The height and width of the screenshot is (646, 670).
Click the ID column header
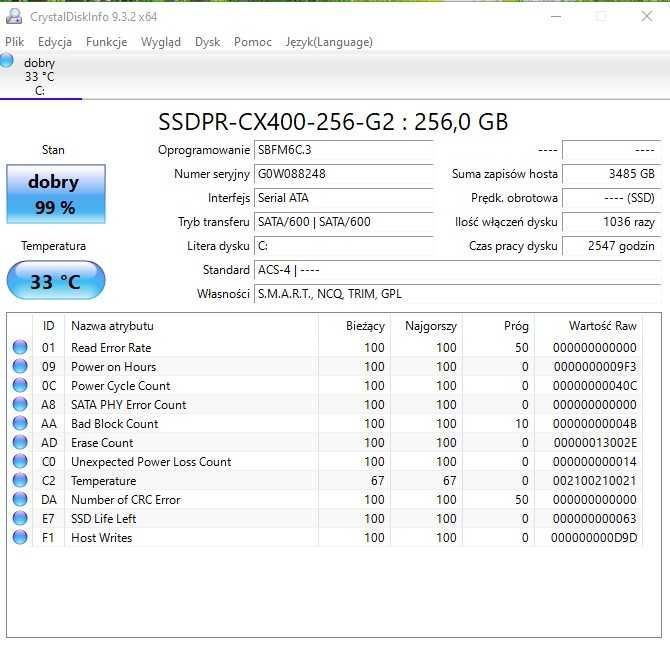(48, 326)
